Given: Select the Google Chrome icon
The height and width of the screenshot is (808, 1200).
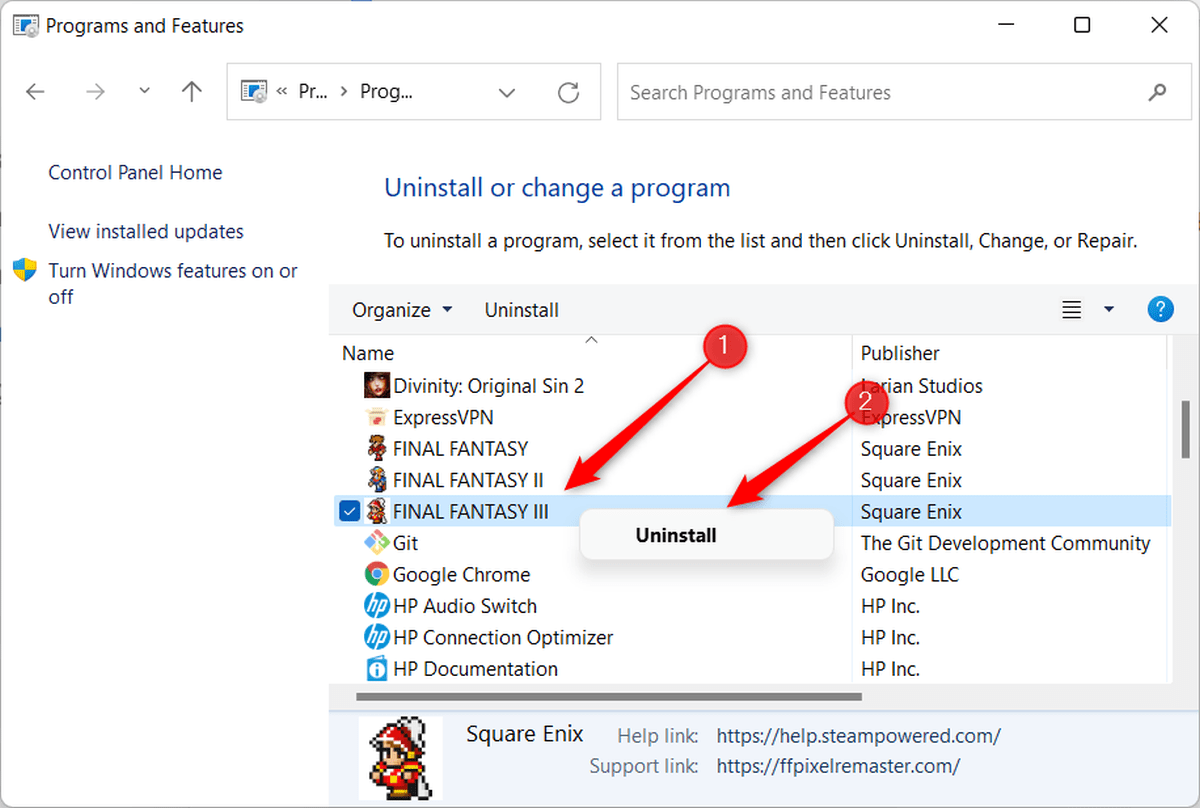Looking at the screenshot, I should click(377, 574).
